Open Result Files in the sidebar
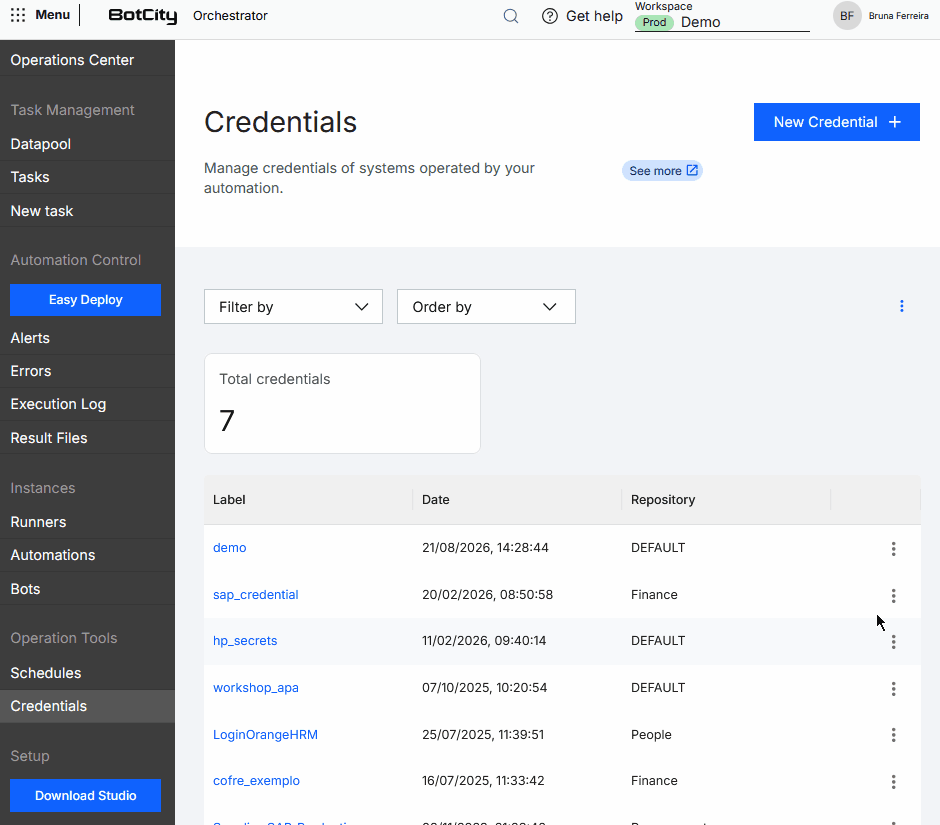 [87, 438]
